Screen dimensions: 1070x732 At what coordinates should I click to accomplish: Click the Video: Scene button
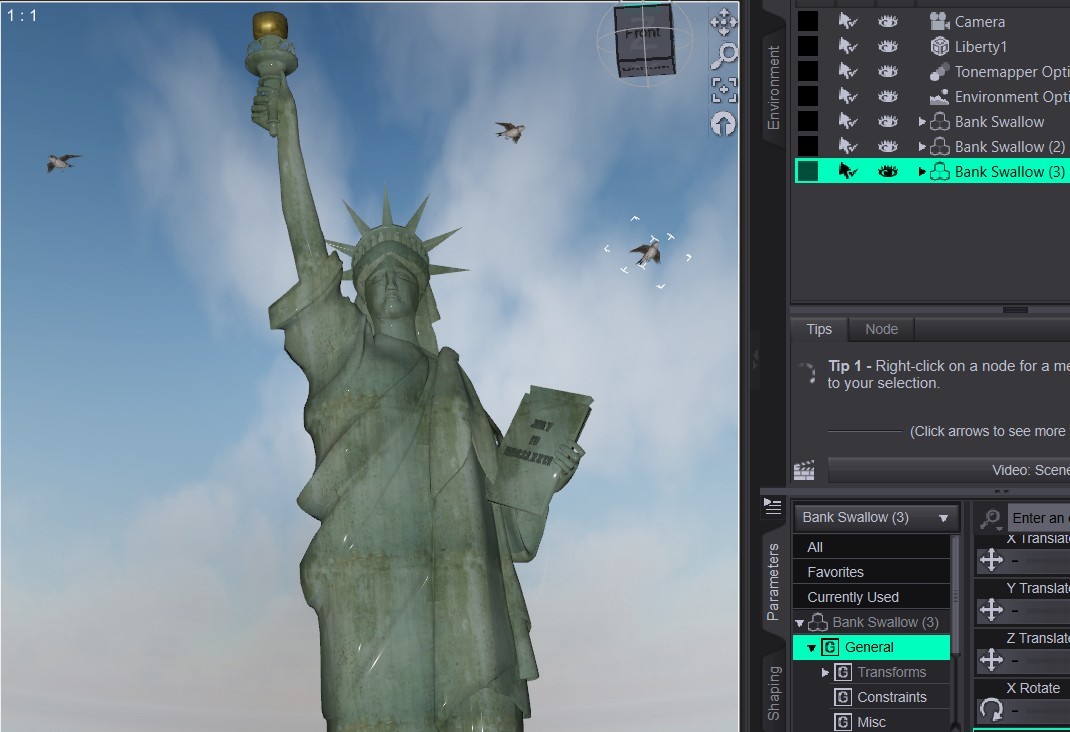(949, 470)
